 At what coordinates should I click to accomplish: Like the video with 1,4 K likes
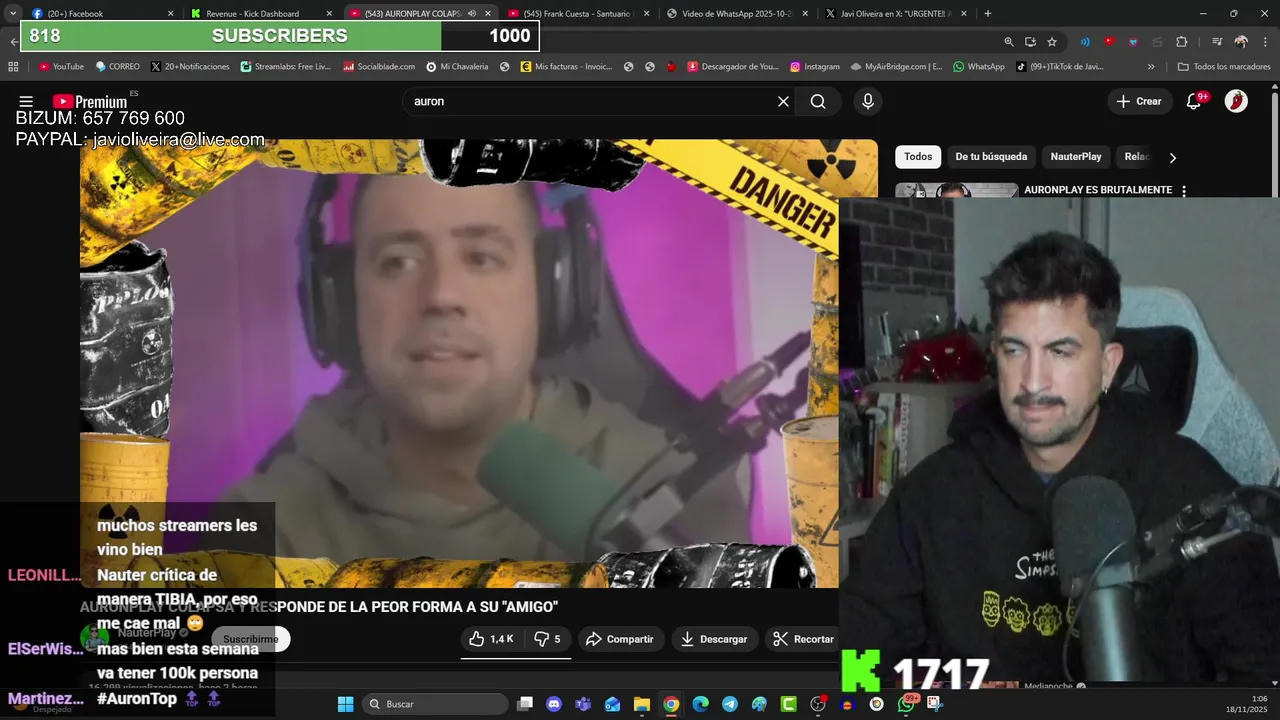pyautogui.click(x=491, y=639)
